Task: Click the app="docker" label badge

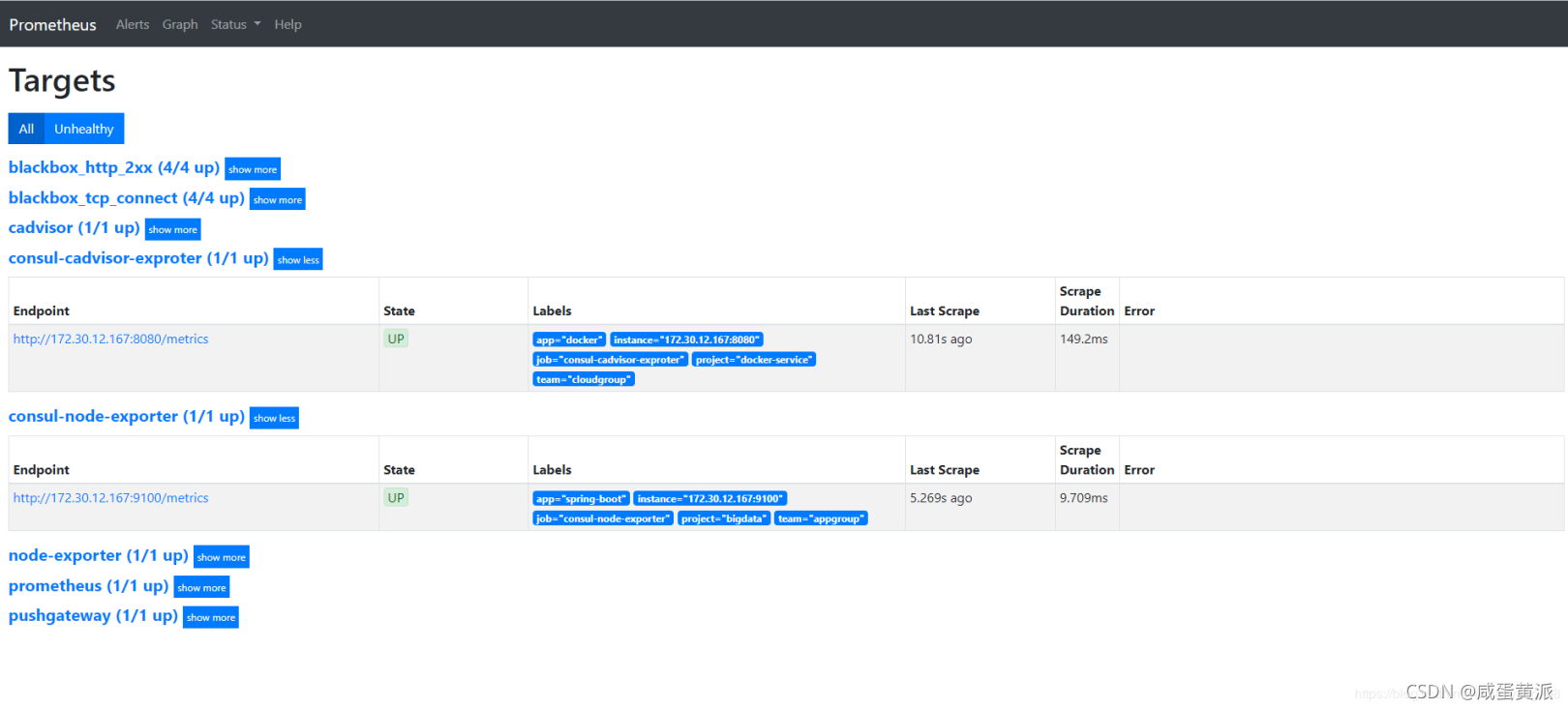Action: (569, 340)
